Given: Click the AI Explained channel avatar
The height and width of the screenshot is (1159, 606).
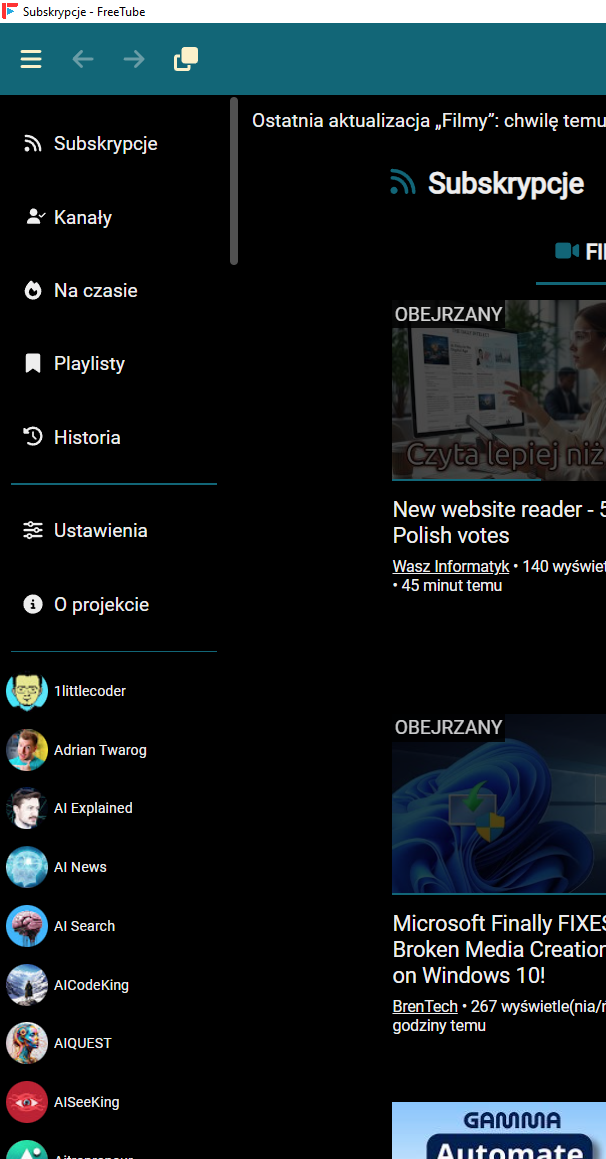Looking at the screenshot, I should click(x=27, y=809).
